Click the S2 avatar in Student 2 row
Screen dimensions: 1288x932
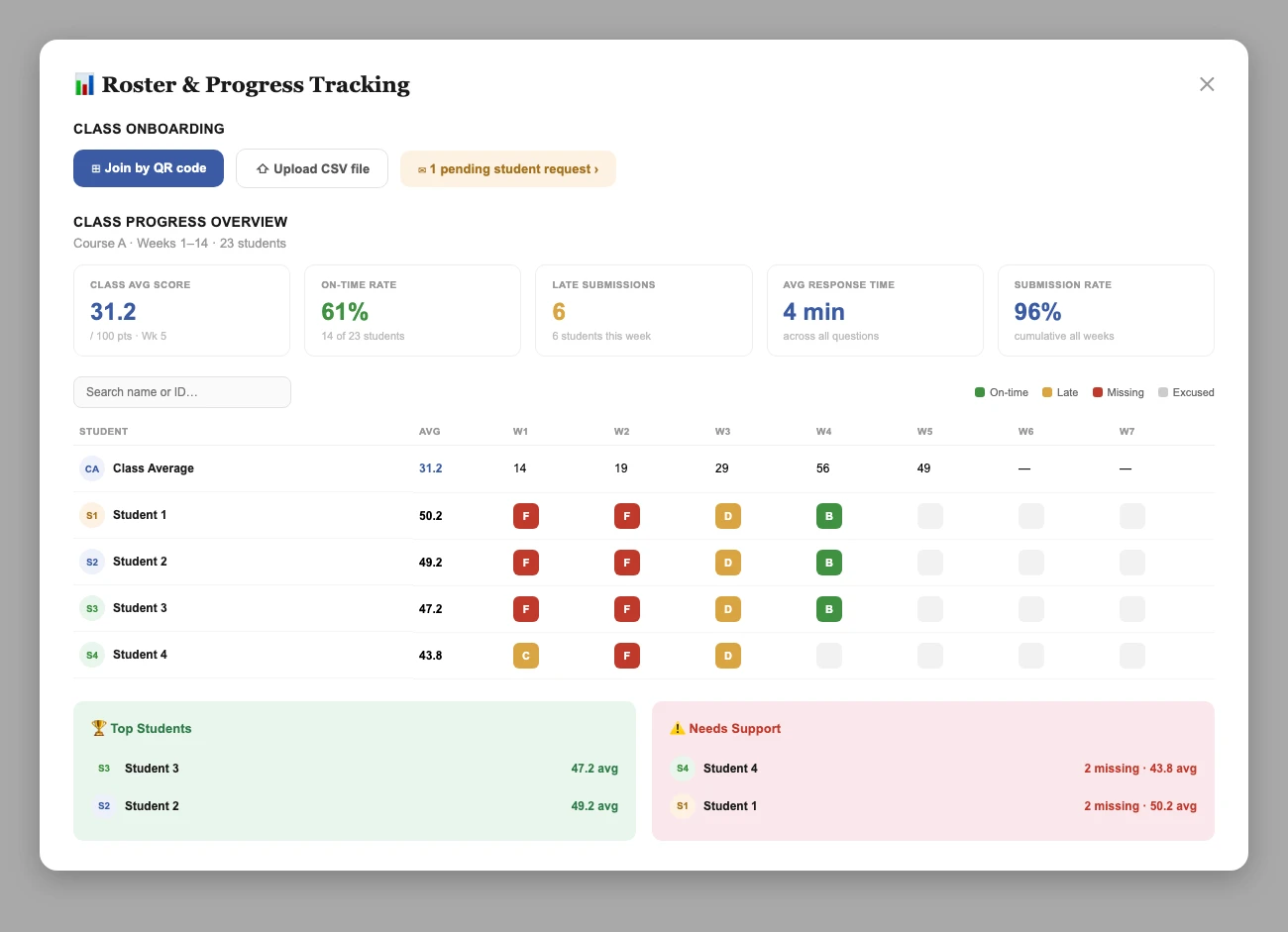point(92,562)
